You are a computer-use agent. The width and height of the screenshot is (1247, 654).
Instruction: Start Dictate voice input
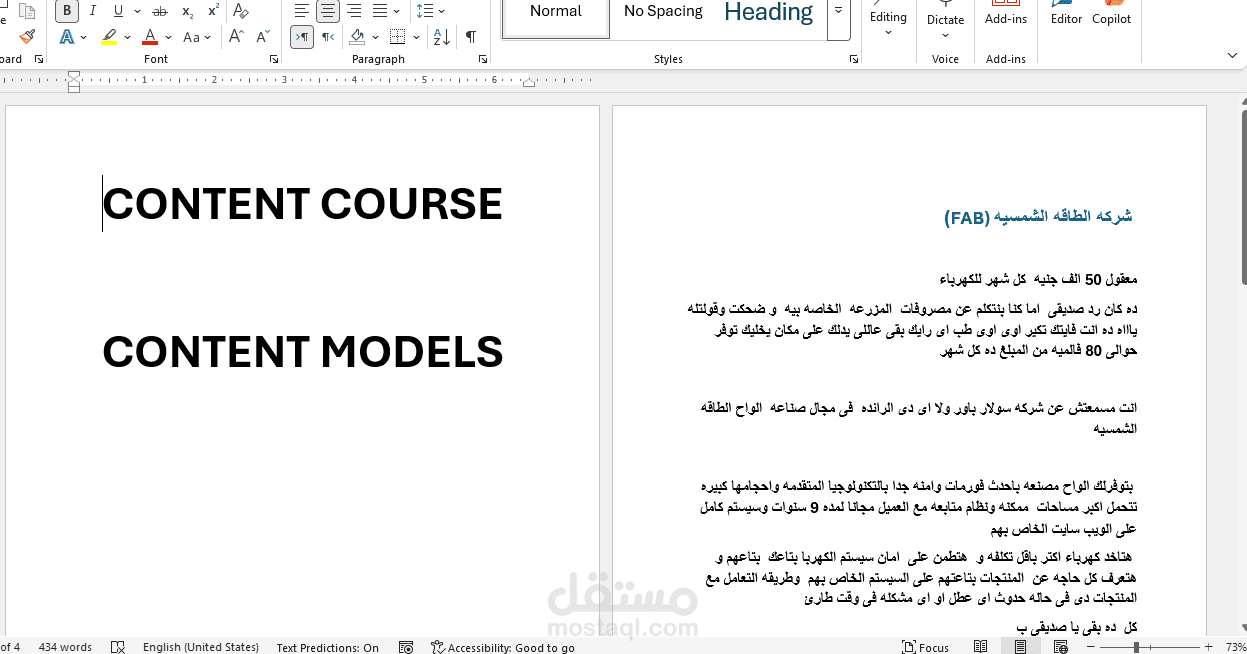pyautogui.click(x=945, y=20)
